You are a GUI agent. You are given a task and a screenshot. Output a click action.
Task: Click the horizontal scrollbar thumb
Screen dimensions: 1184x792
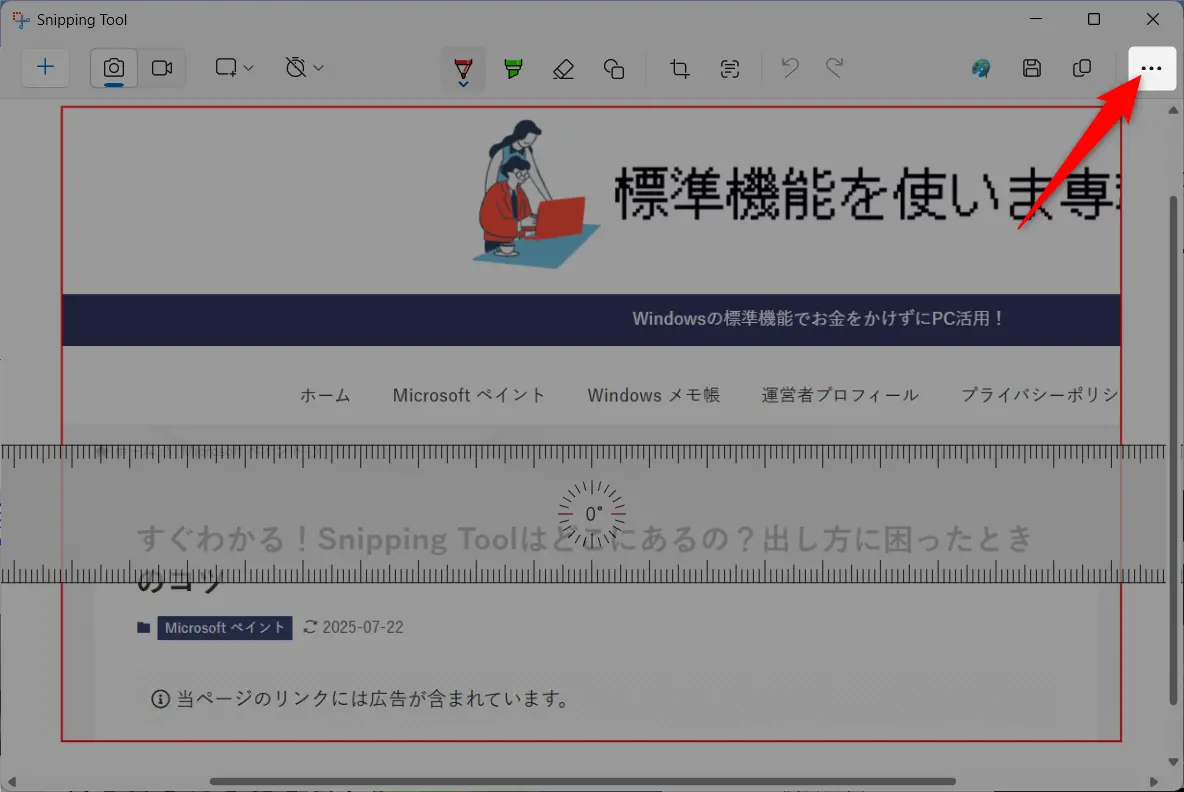(x=582, y=781)
